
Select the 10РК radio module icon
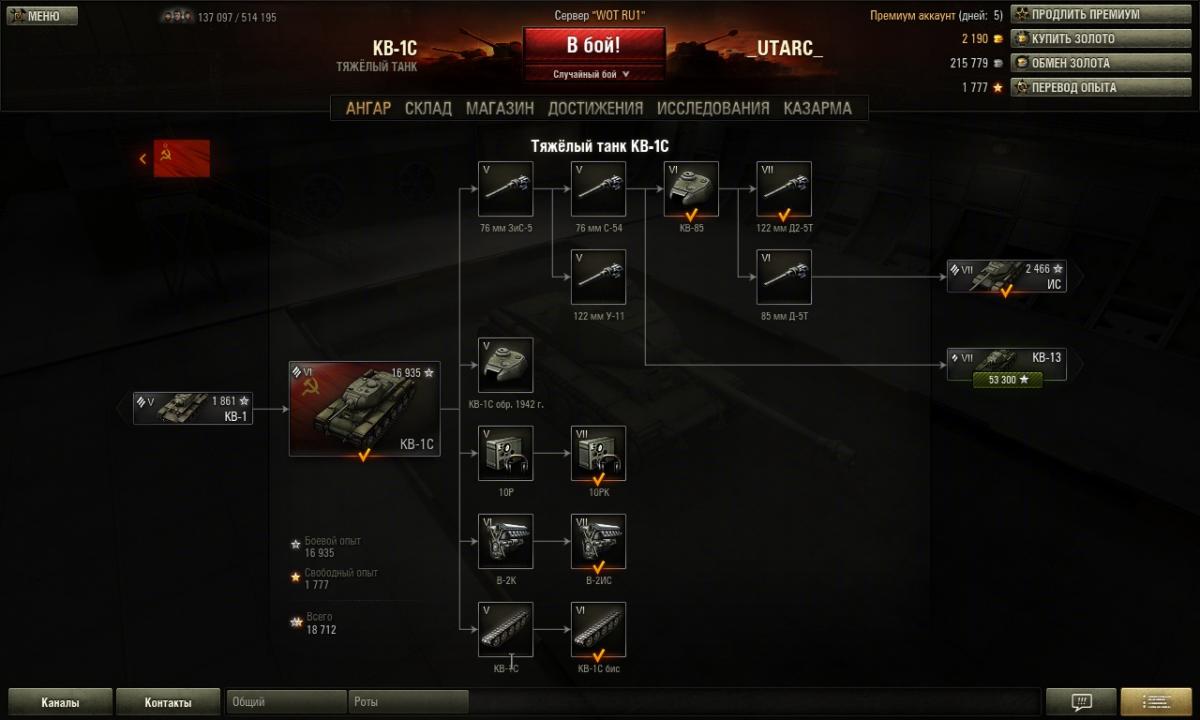coord(598,453)
